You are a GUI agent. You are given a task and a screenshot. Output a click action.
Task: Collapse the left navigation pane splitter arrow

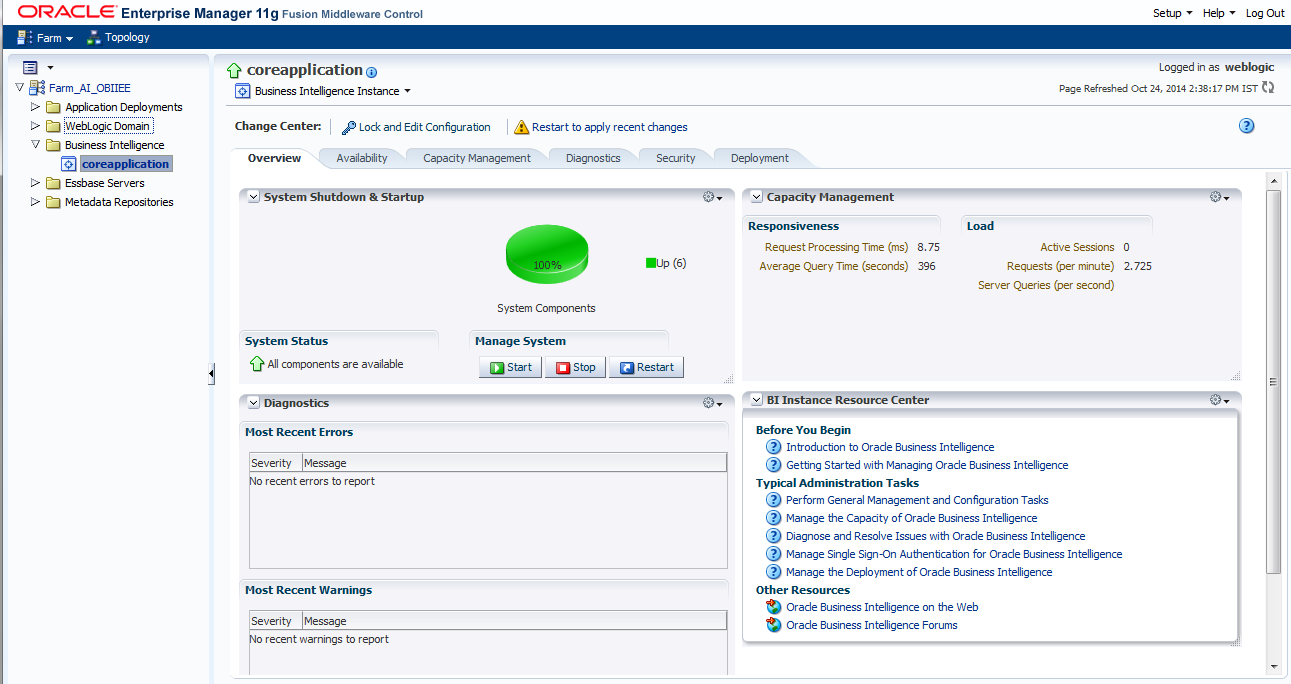[211, 374]
